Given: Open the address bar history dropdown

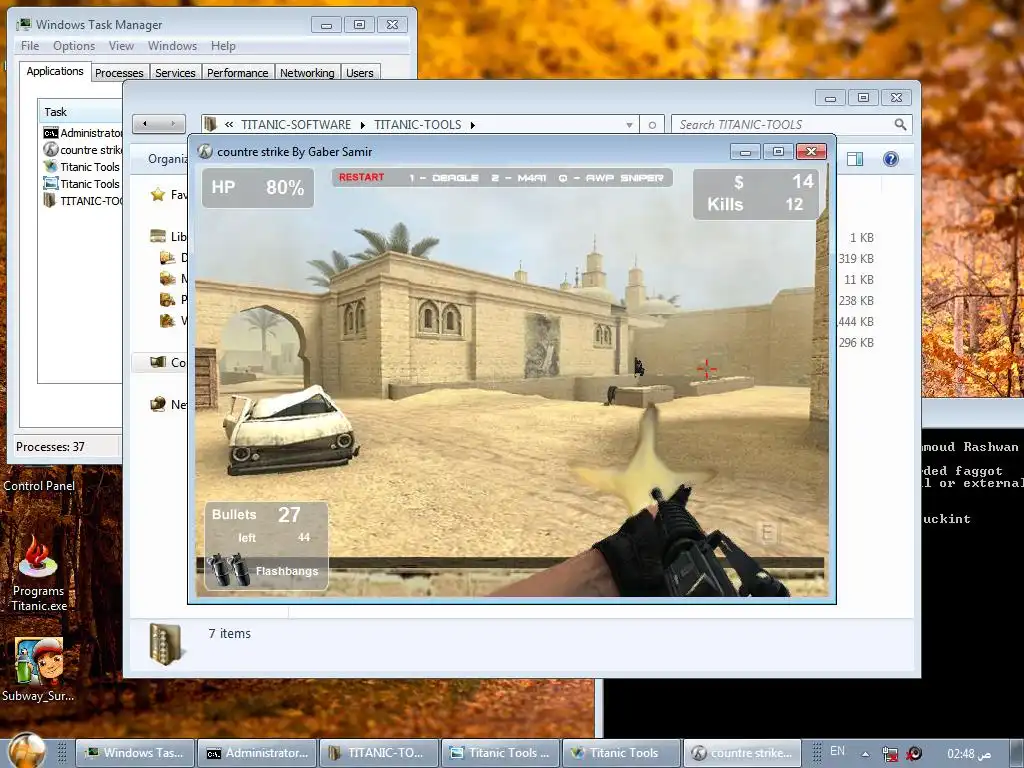Looking at the screenshot, I should [629, 125].
